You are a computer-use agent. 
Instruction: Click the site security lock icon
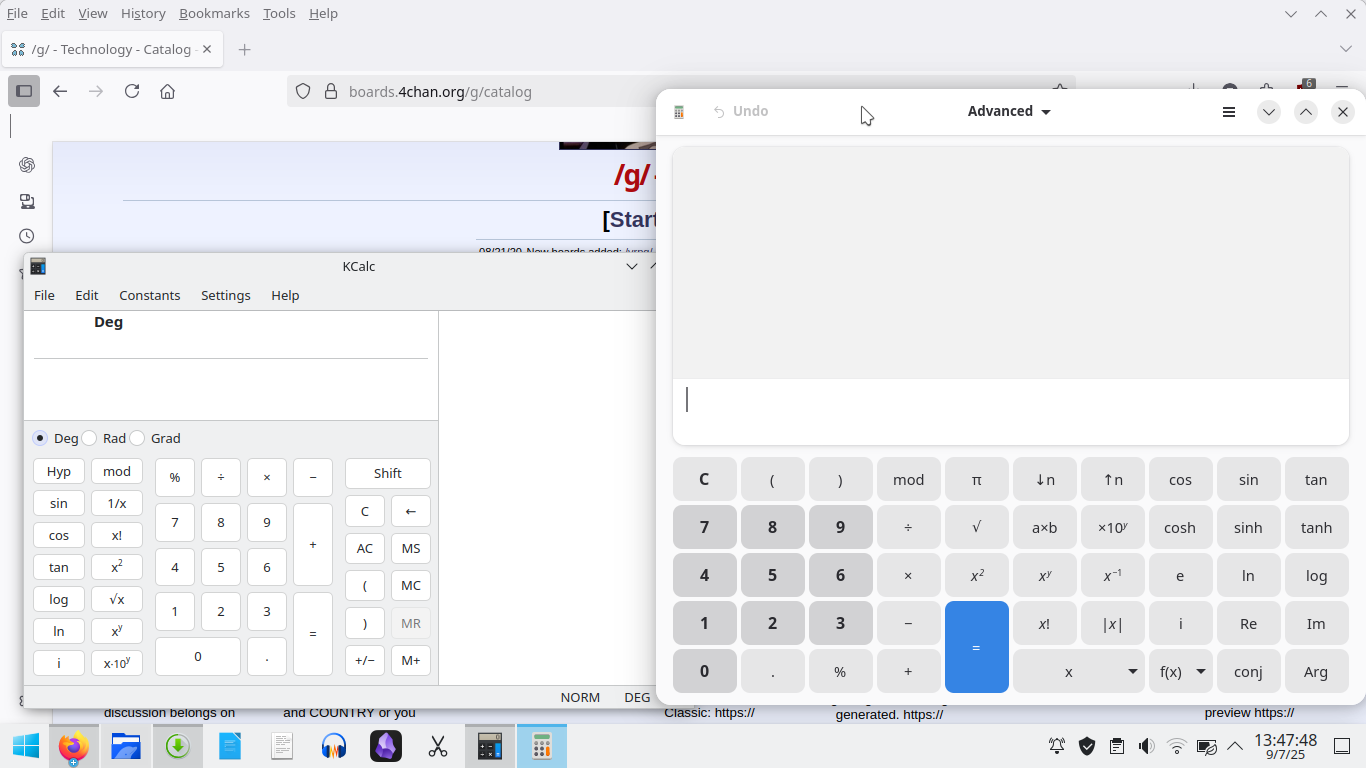(331, 91)
